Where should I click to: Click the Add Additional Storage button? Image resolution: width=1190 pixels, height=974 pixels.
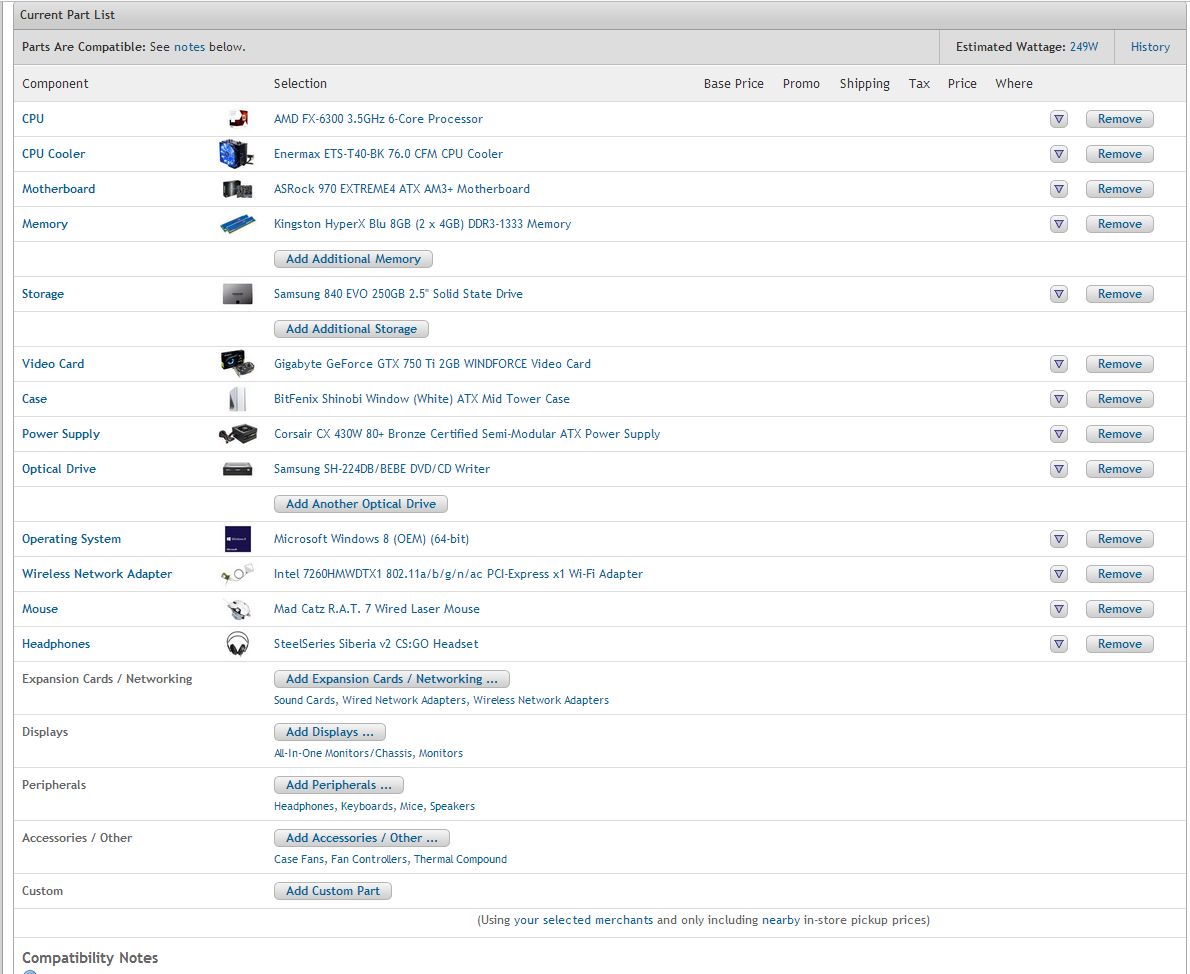[x=351, y=329]
